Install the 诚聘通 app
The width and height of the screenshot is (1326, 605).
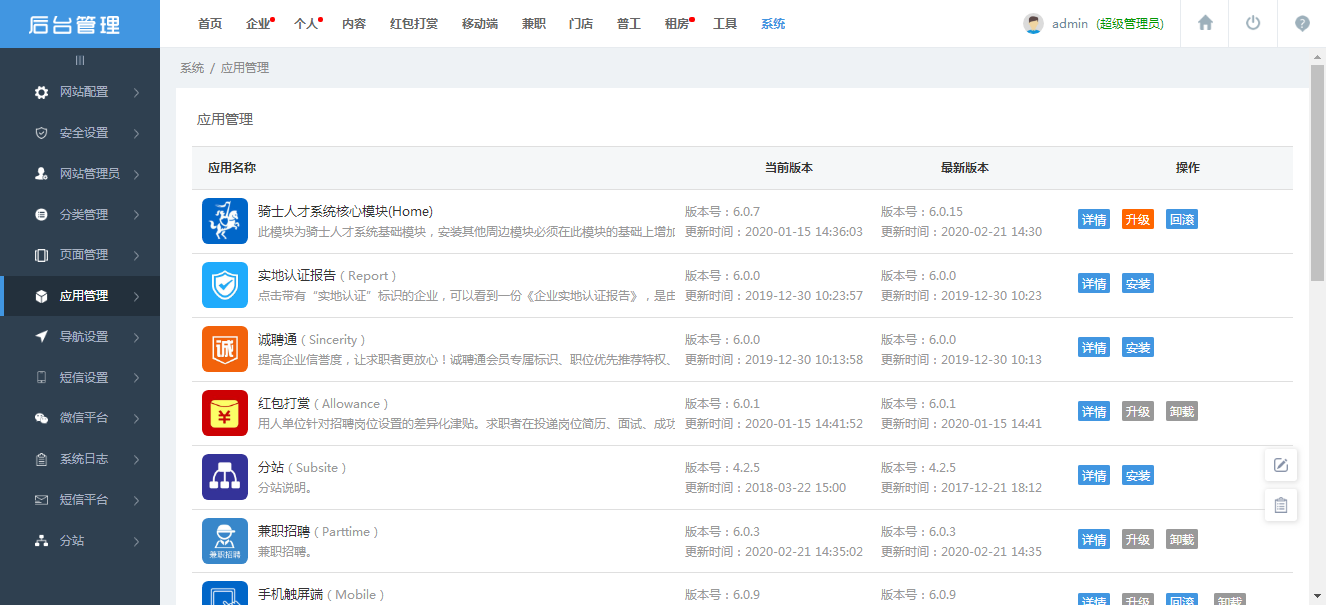[x=1138, y=348]
